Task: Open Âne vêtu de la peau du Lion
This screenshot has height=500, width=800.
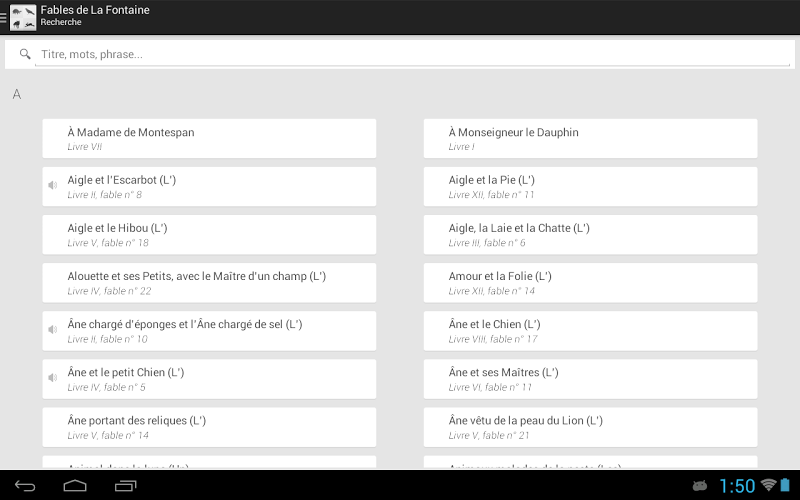Action: click(x=590, y=426)
